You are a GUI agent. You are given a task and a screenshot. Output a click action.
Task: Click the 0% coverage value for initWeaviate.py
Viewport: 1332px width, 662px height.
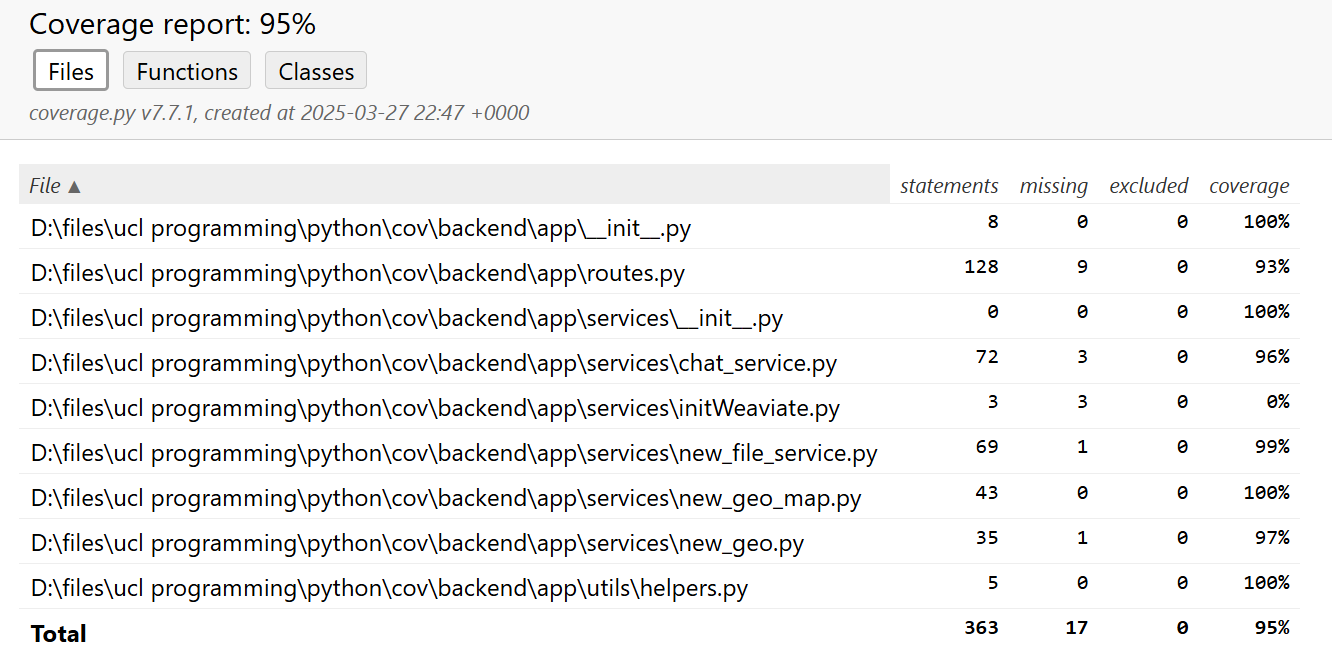[x=1277, y=401]
